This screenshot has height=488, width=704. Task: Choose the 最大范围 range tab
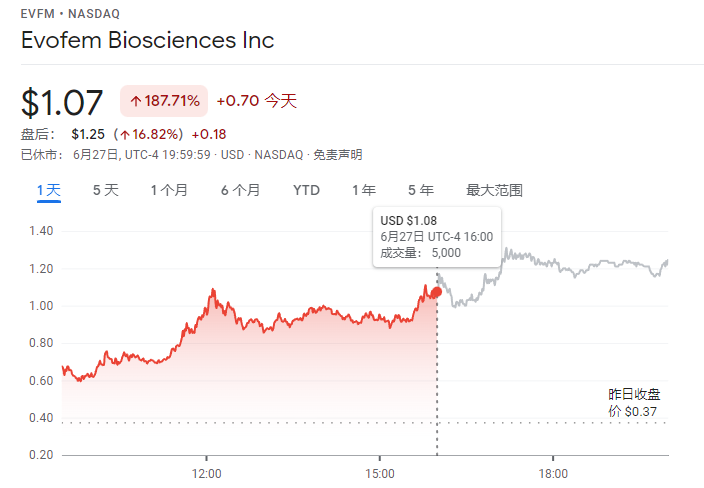pyautogui.click(x=494, y=190)
